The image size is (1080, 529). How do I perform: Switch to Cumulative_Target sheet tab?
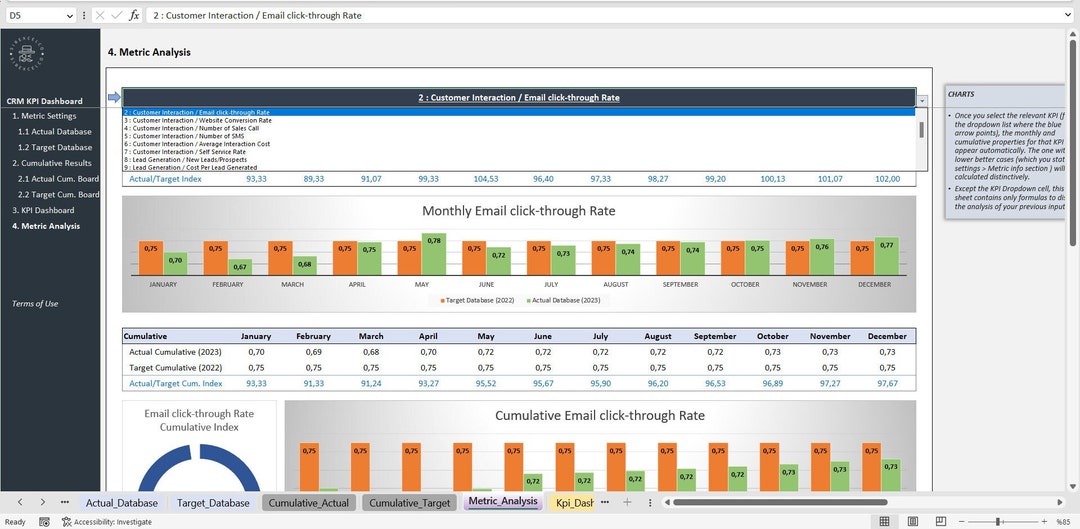pyautogui.click(x=410, y=503)
